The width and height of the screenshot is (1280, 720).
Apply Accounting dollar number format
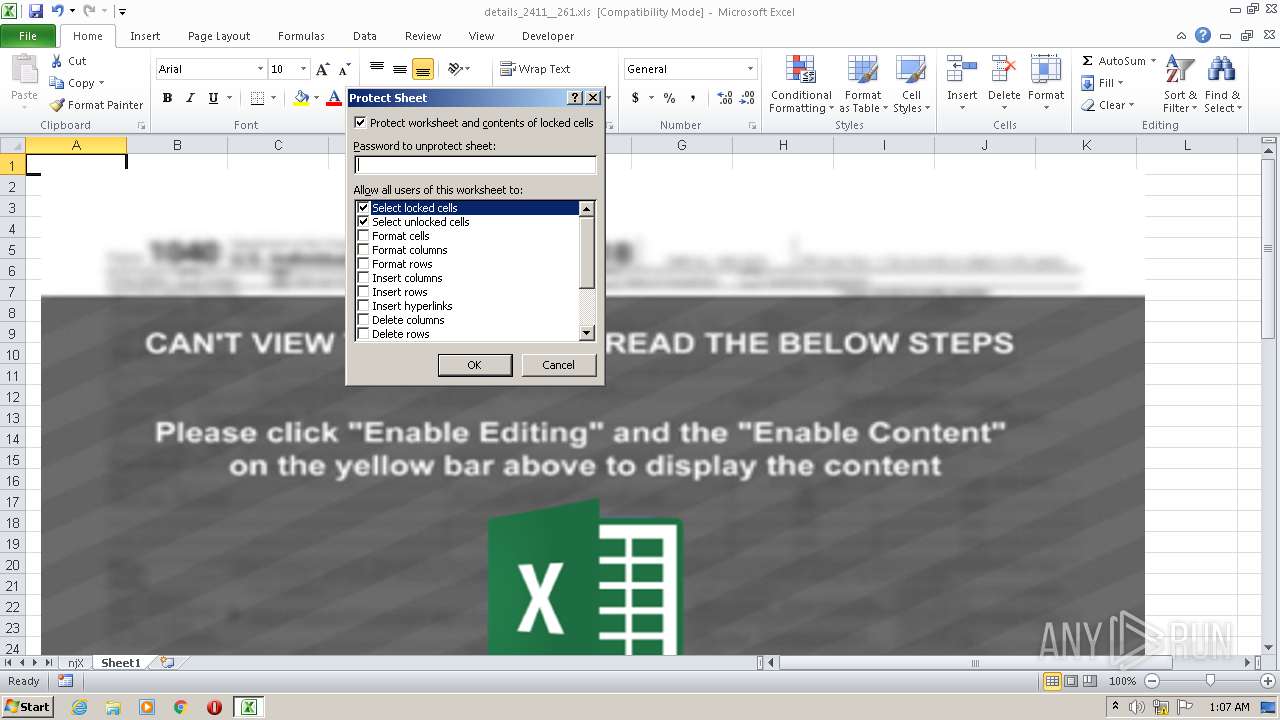click(x=635, y=98)
